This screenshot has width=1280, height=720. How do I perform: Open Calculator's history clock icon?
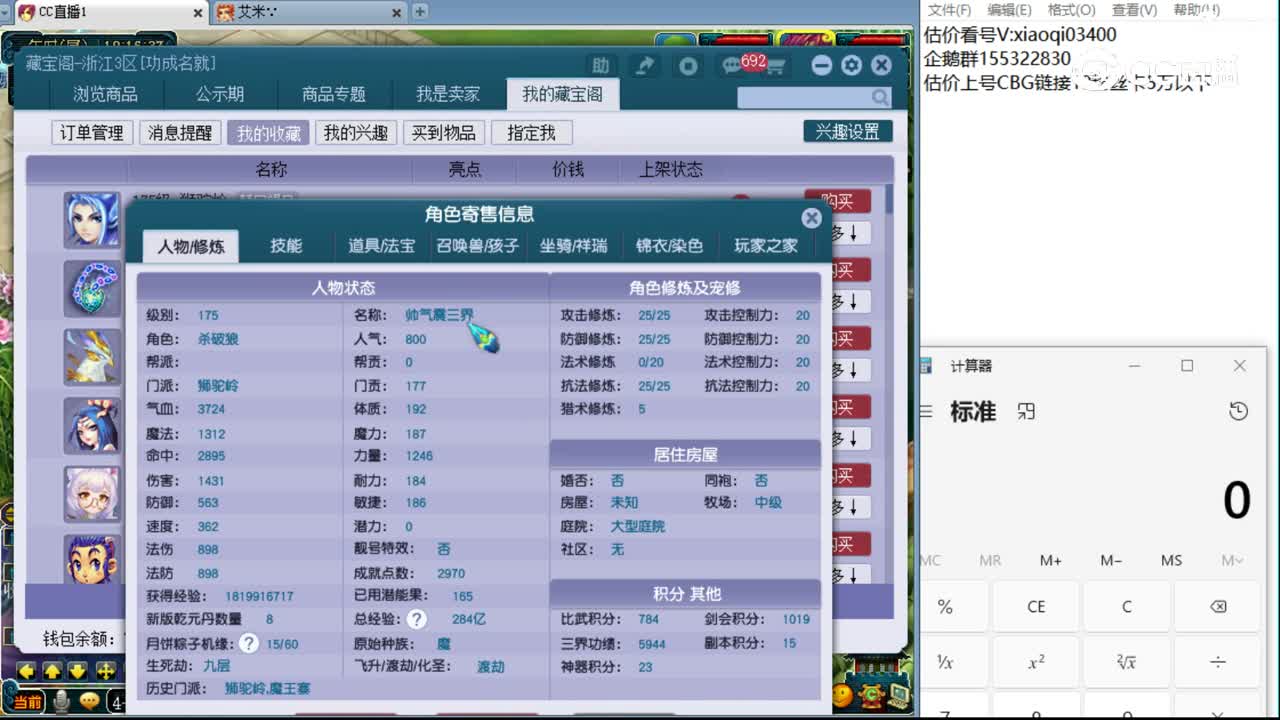1238,410
